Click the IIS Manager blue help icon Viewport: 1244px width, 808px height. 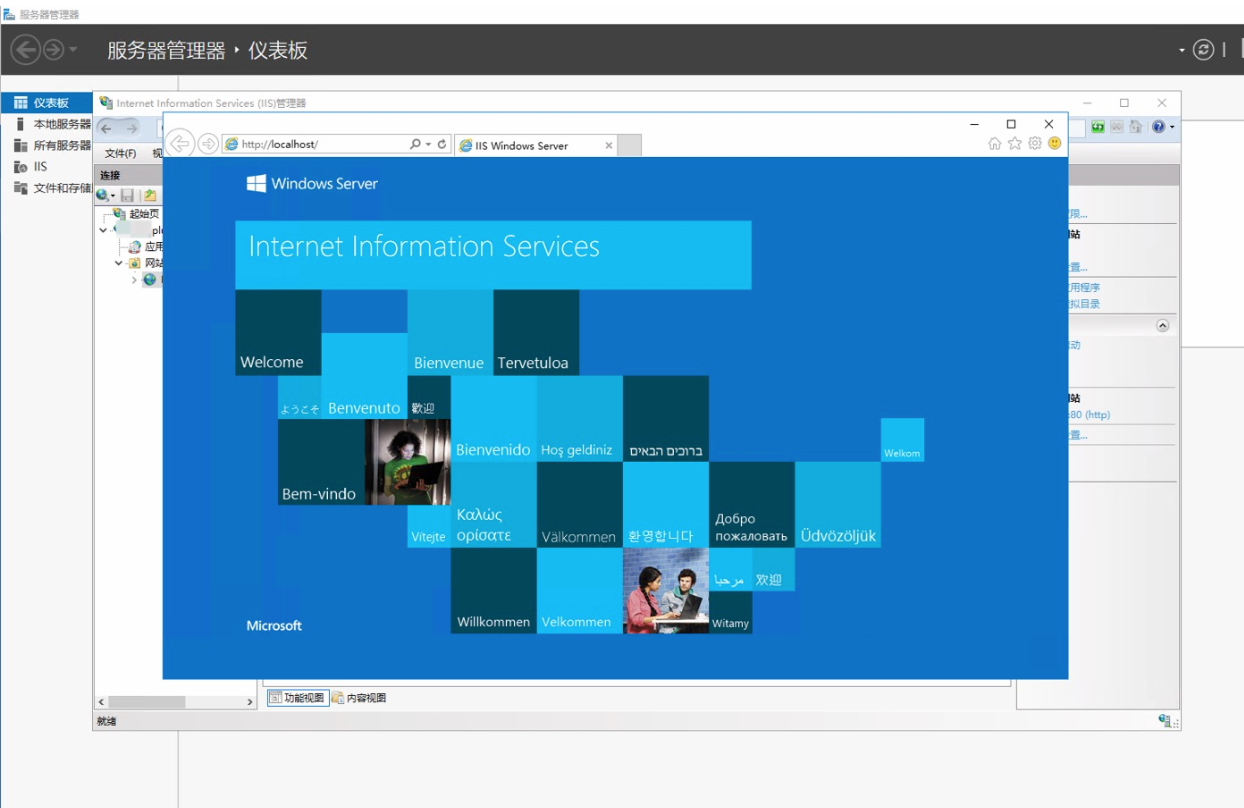(x=1158, y=127)
